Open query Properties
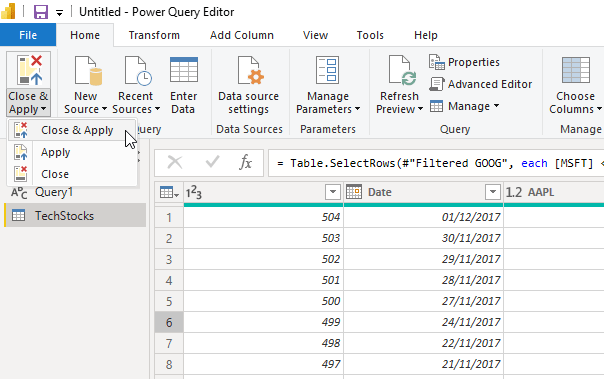This screenshot has width=604, height=379. coord(464,62)
